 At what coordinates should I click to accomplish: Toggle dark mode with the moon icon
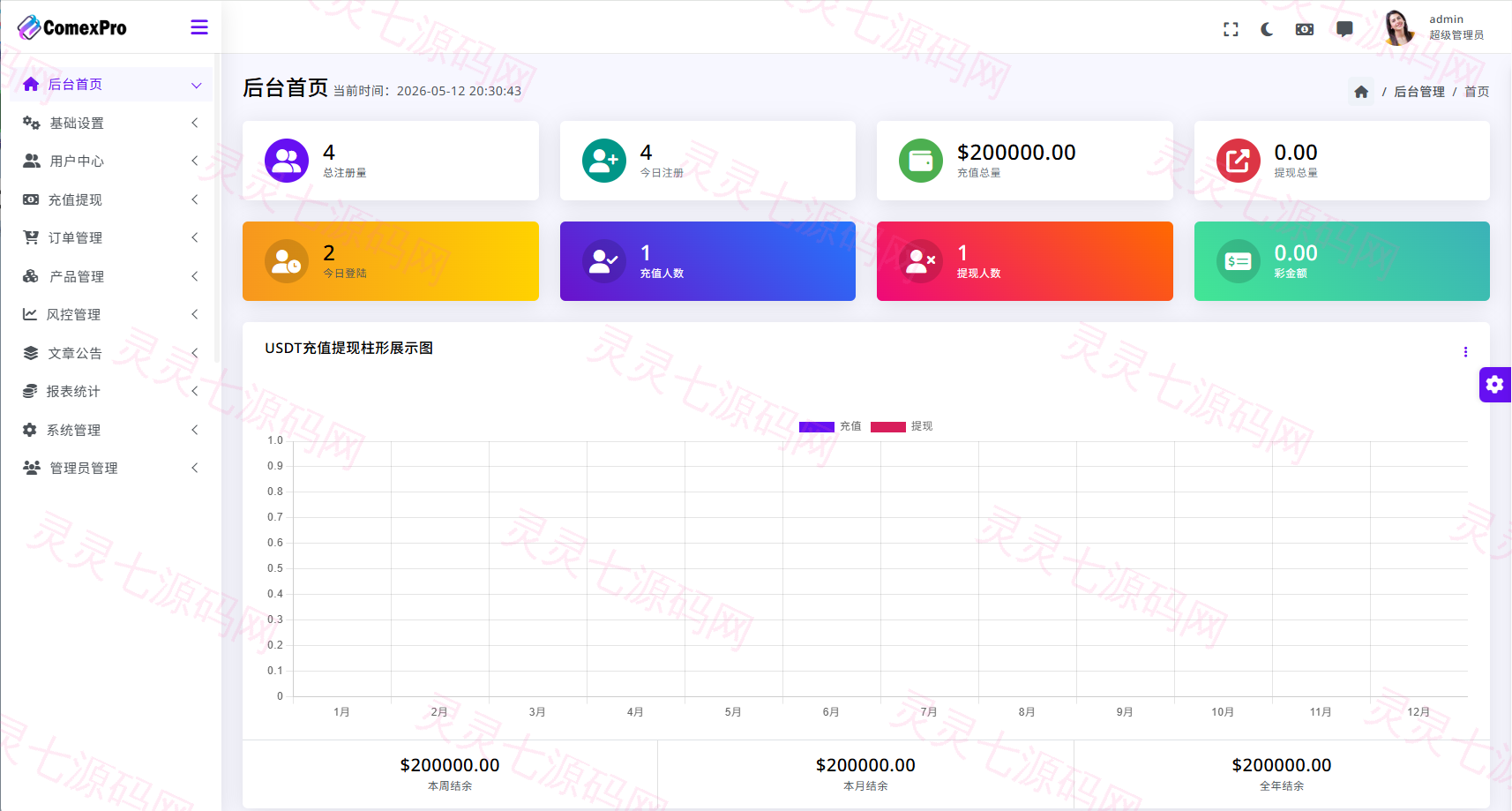[1267, 29]
